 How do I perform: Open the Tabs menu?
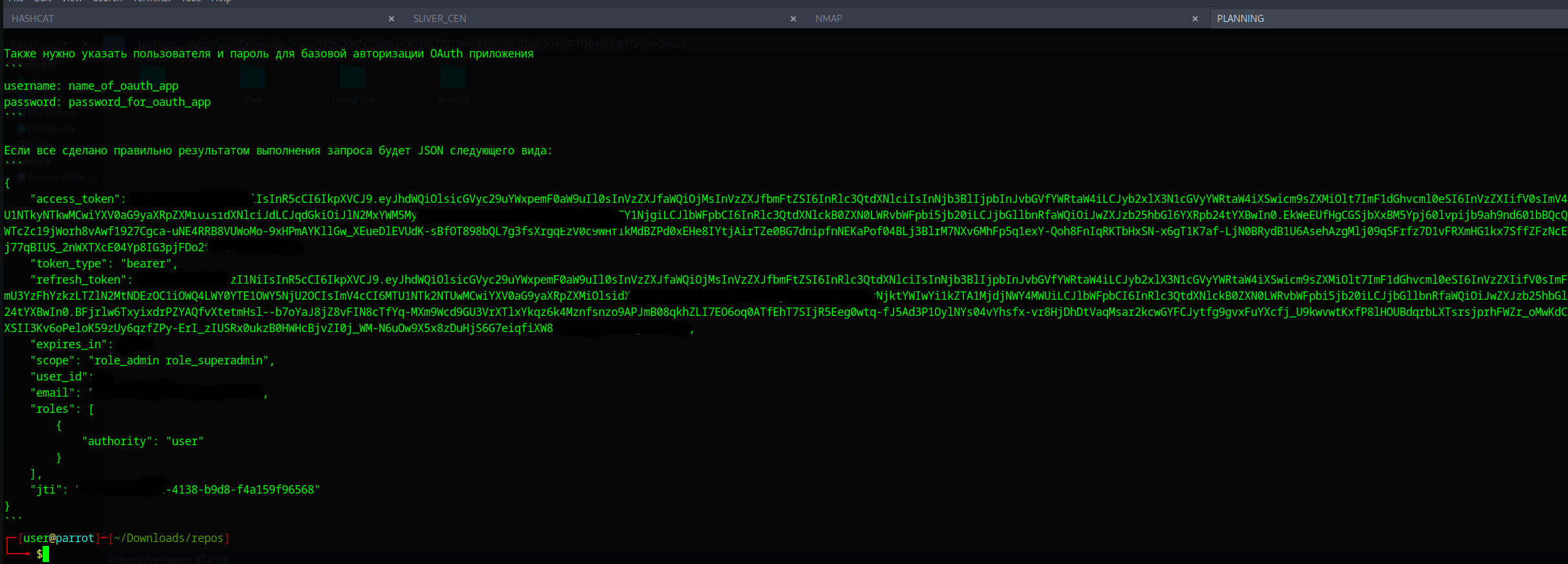coord(191,1)
